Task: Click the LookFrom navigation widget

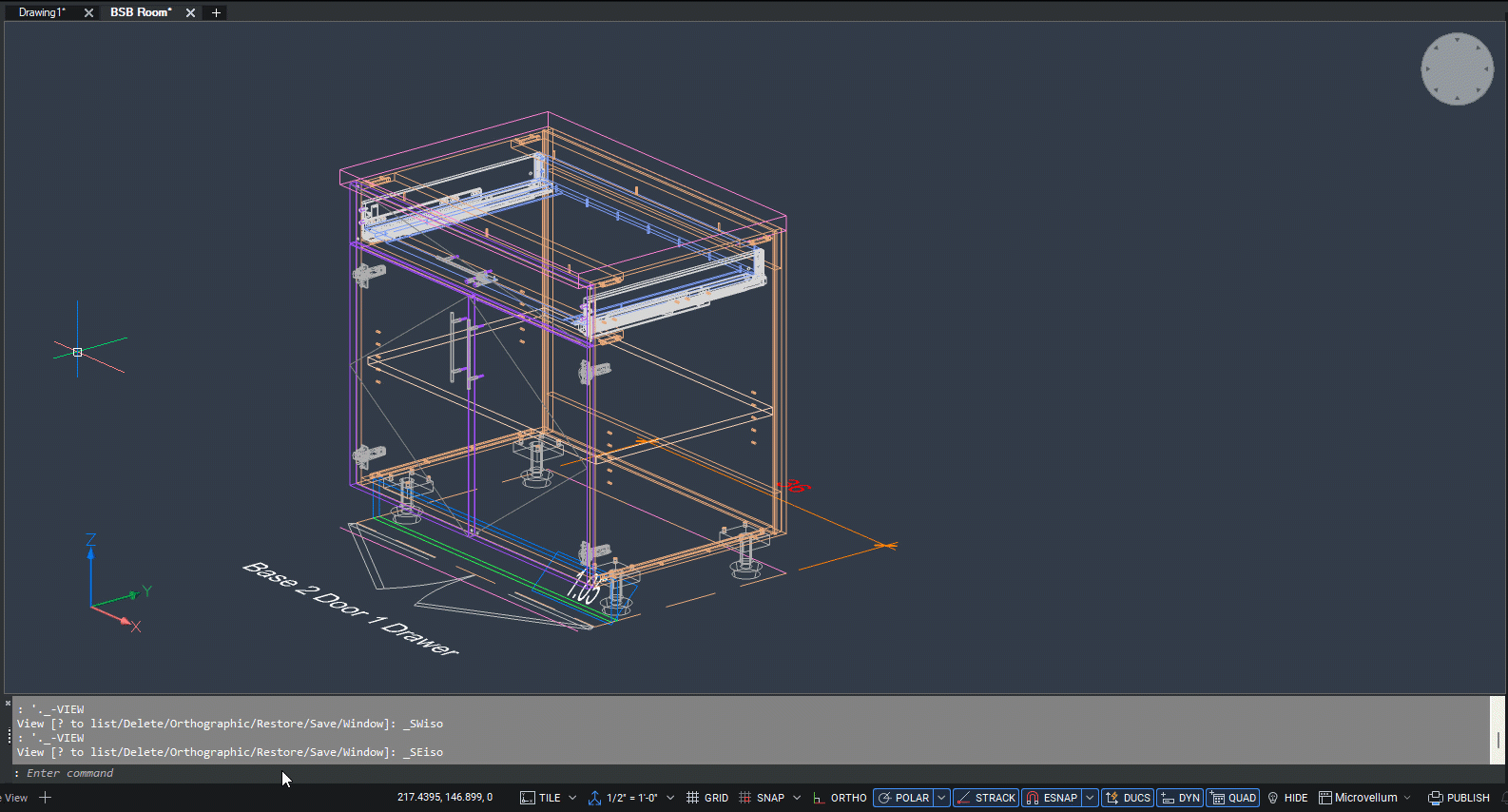Action: 1457,68
